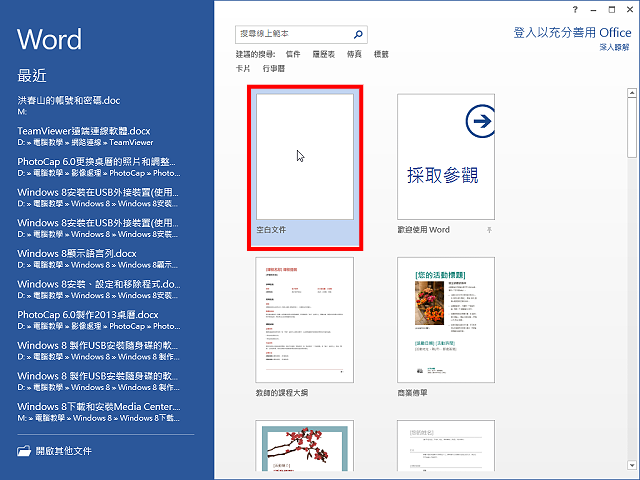Open recent file Windows 8下載和安裝Media Center
Viewport: 640px width, 480px height.
[x=98, y=411]
